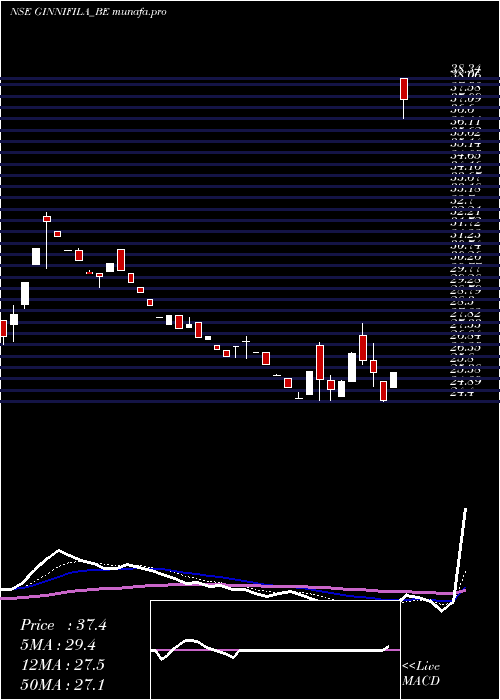The image size is (500, 700).
Task: Select the 12MA : 27.5 value
Action: [63, 664]
